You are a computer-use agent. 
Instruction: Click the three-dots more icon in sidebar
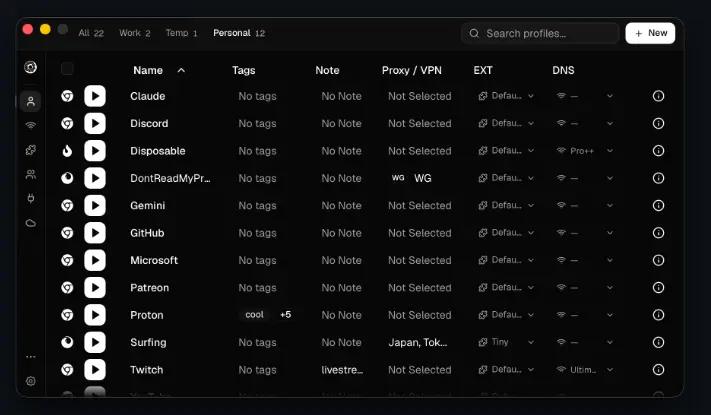coord(30,357)
